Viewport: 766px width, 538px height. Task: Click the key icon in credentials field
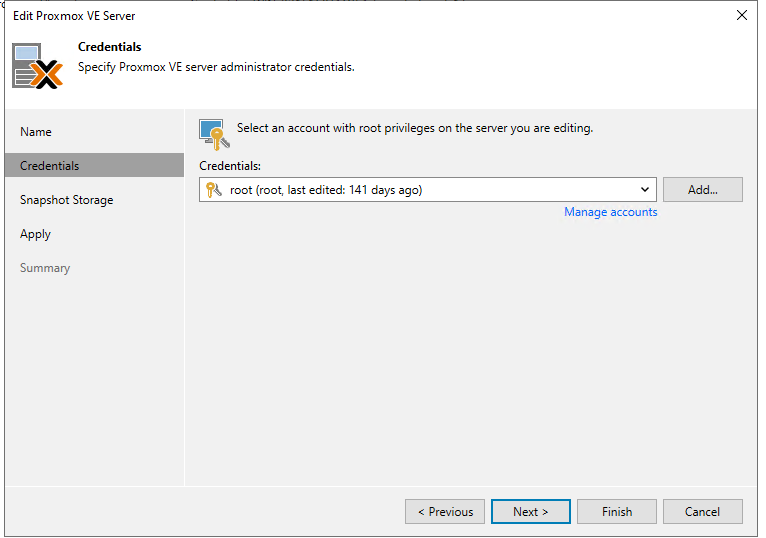213,190
